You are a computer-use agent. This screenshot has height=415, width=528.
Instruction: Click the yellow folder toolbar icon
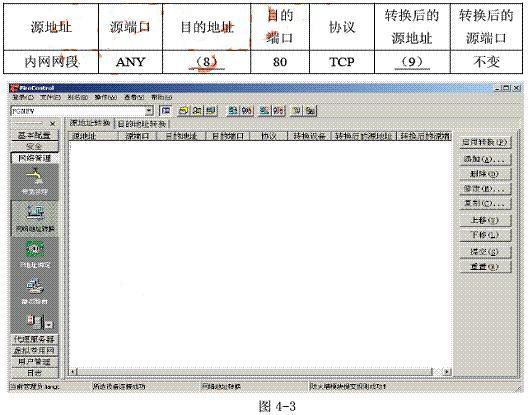(184, 110)
